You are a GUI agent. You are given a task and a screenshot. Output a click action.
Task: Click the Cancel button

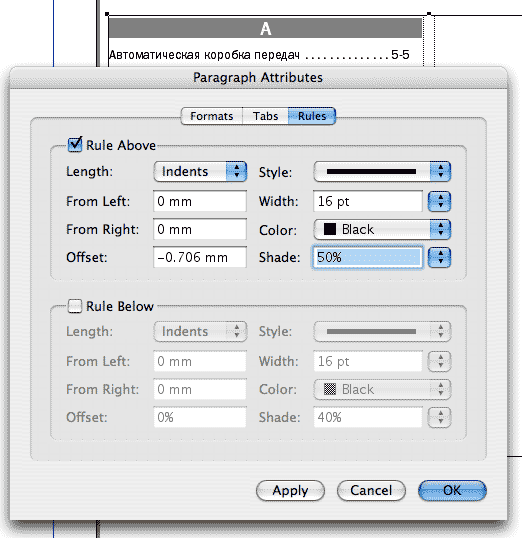pos(371,490)
